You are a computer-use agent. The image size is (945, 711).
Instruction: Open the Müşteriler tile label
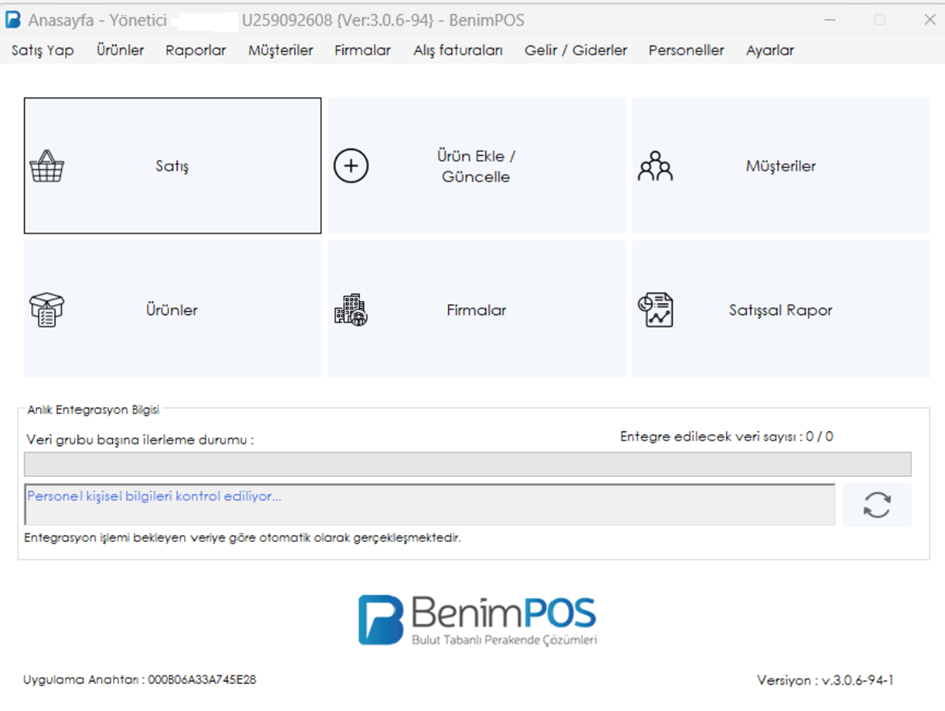(781, 166)
